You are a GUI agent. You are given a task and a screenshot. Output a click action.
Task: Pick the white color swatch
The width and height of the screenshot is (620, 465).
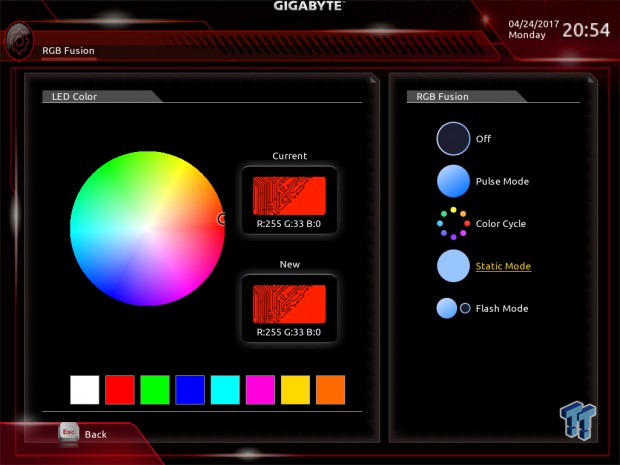coord(85,390)
